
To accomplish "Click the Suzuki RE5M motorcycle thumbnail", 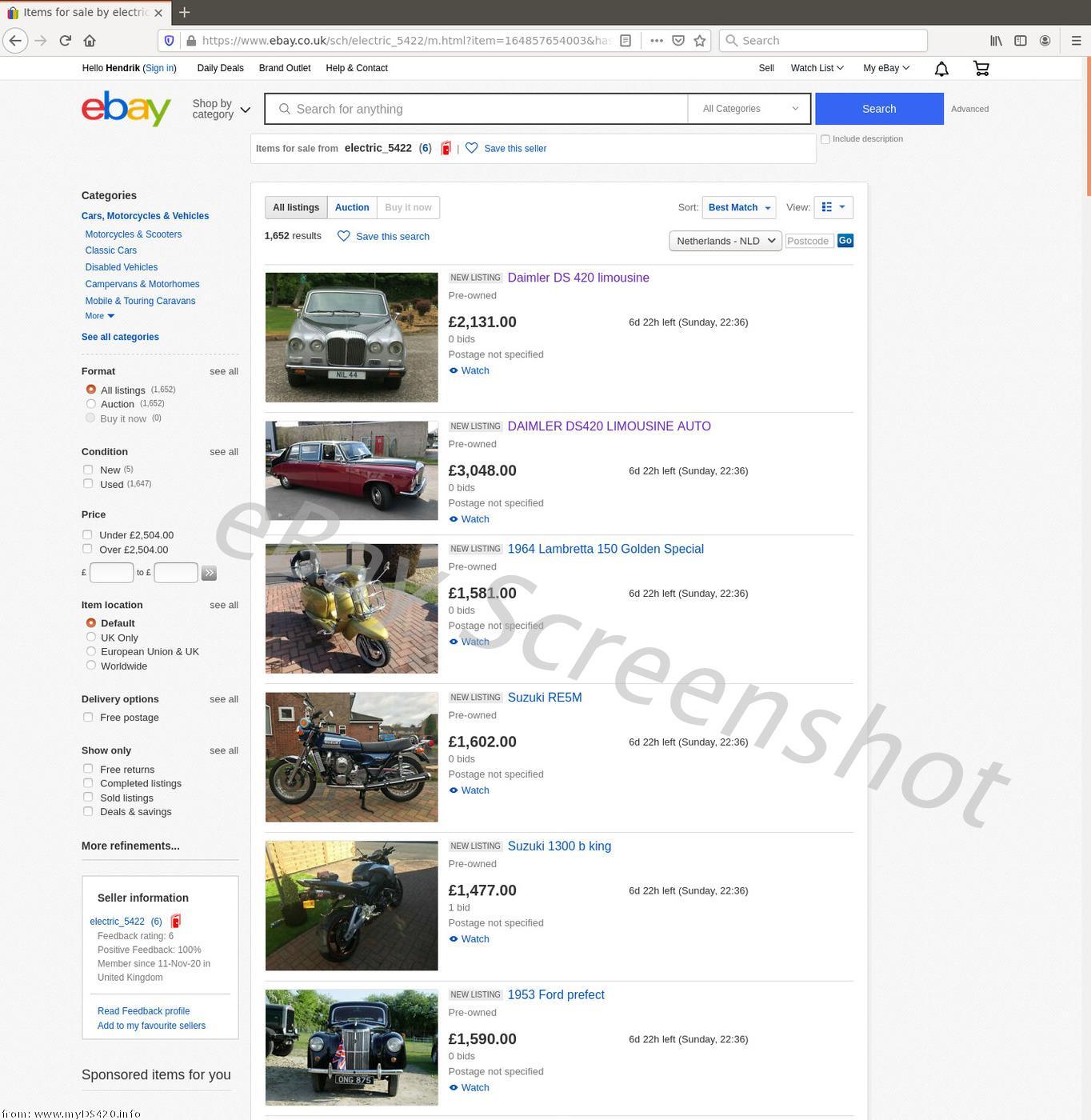I will pyautogui.click(x=351, y=757).
